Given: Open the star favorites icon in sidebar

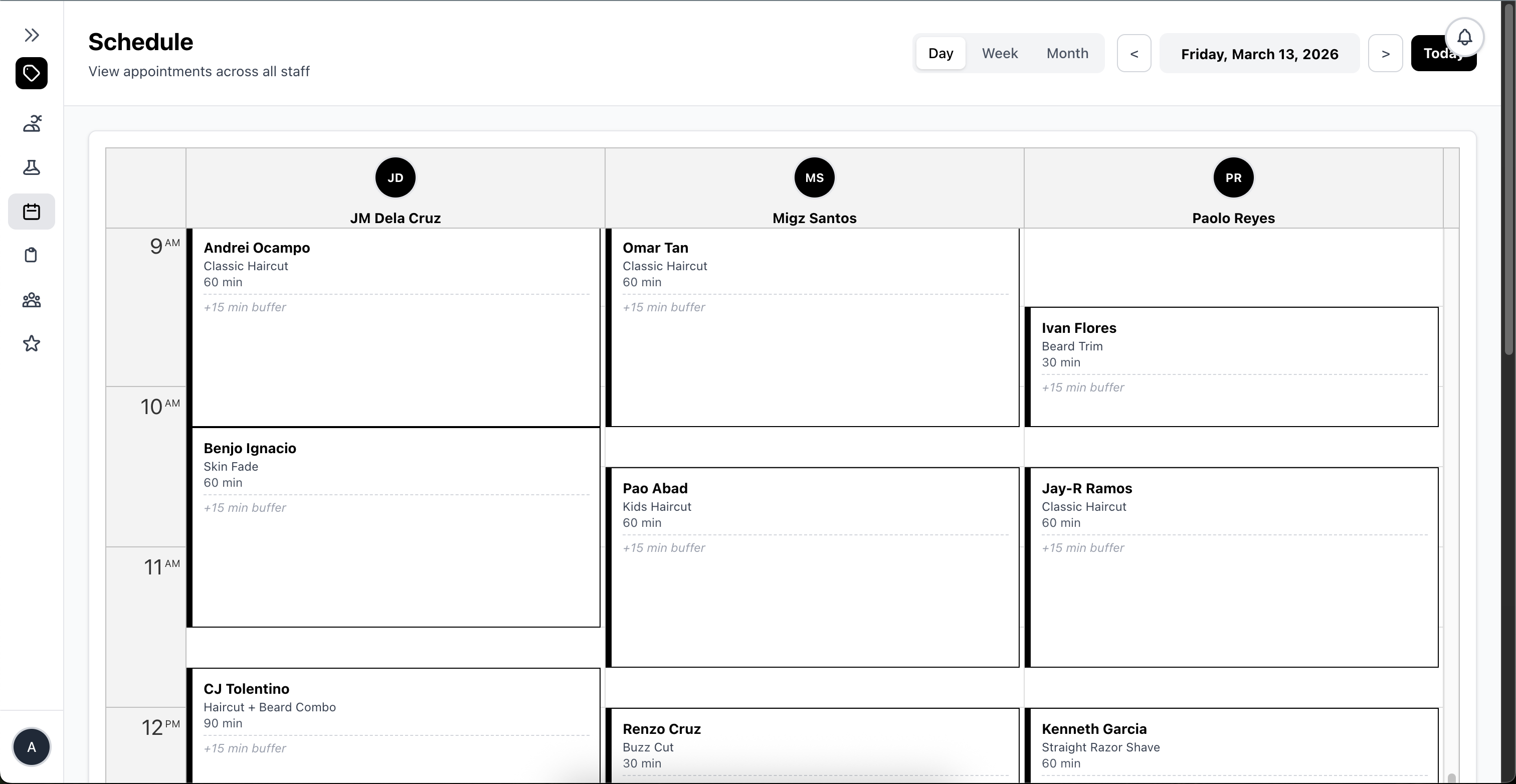Looking at the screenshot, I should pos(31,343).
